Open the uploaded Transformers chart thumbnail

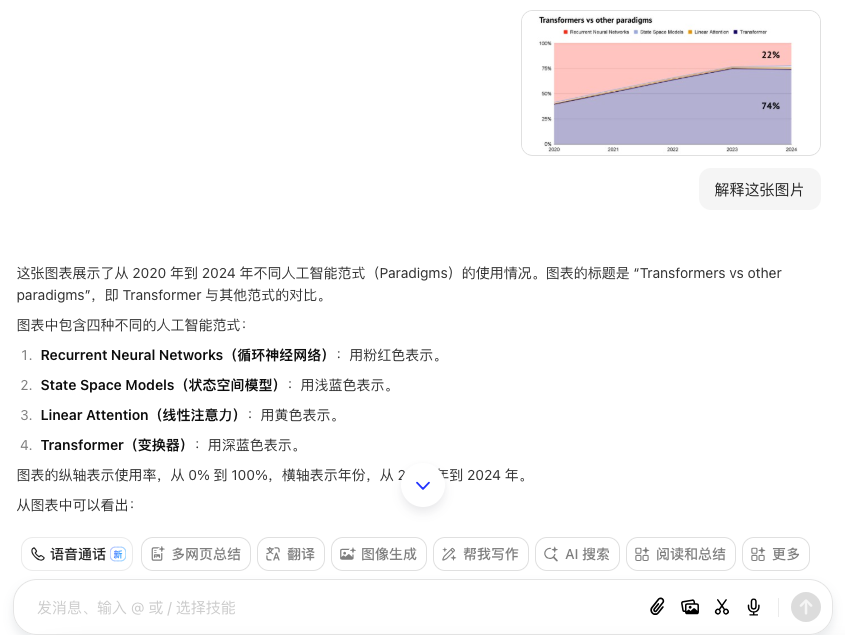[x=671, y=83]
